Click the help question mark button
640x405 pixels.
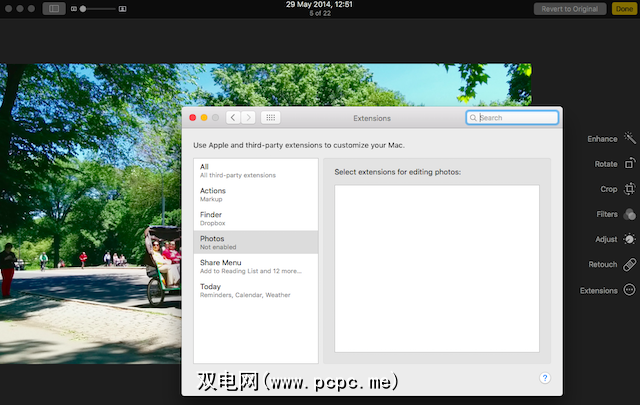pyautogui.click(x=545, y=378)
